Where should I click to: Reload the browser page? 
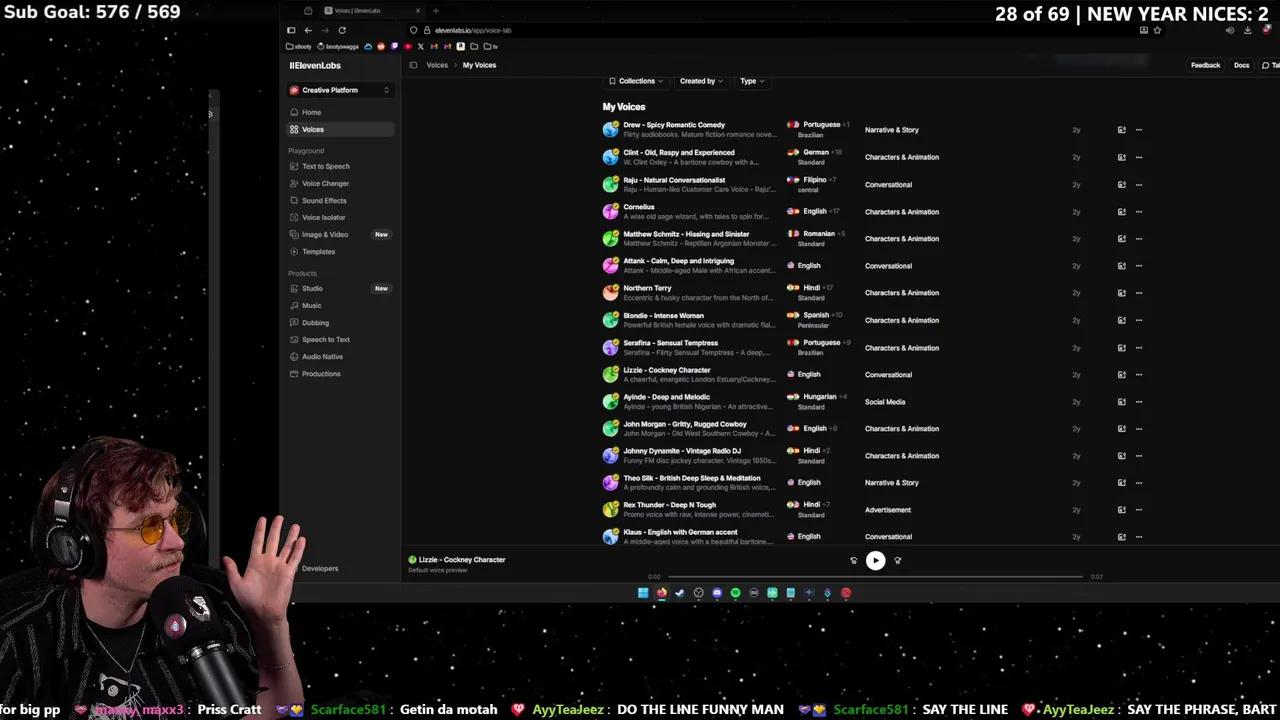[x=342, y=30]
